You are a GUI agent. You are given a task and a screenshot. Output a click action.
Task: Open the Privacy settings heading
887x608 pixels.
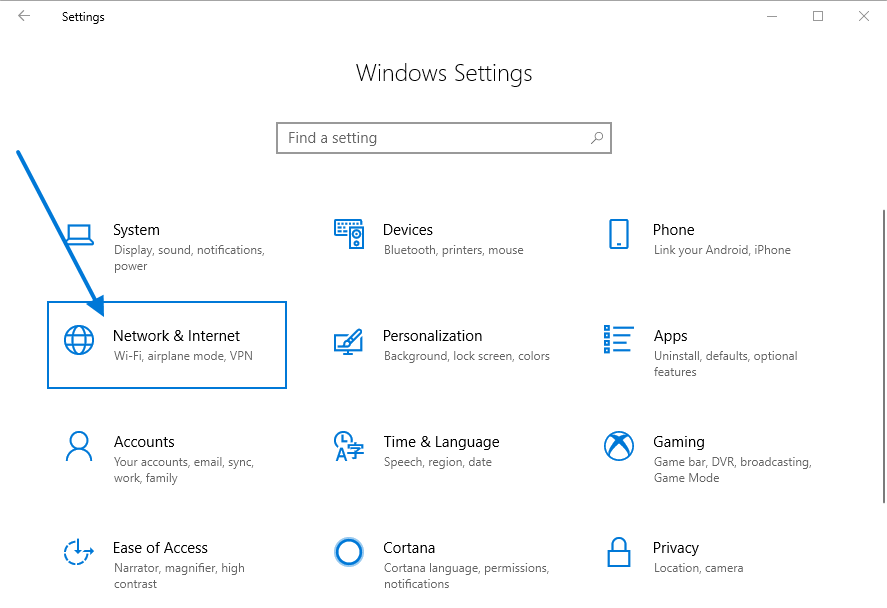pos(676,548)
